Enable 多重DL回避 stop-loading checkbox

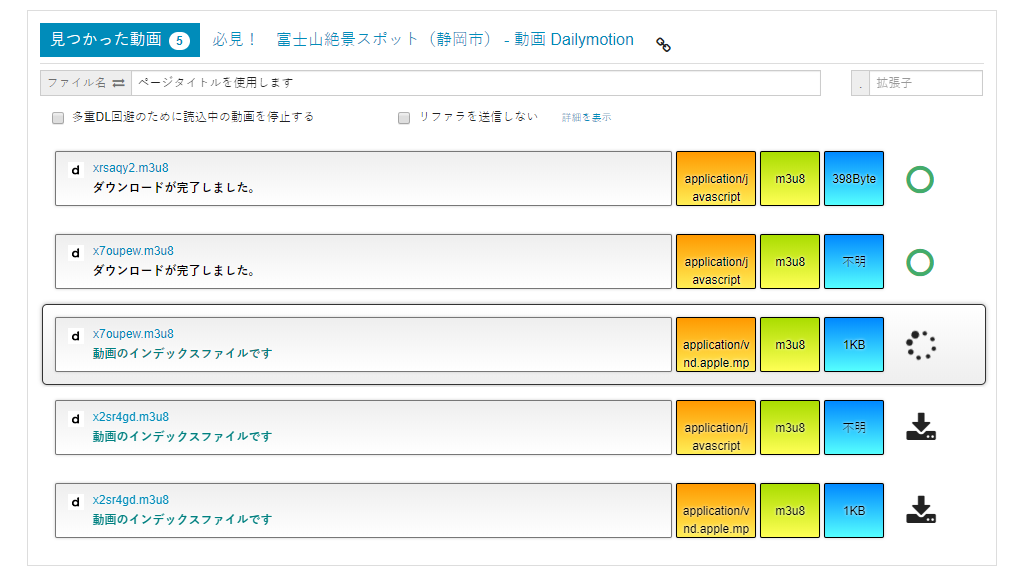point(58,118)
